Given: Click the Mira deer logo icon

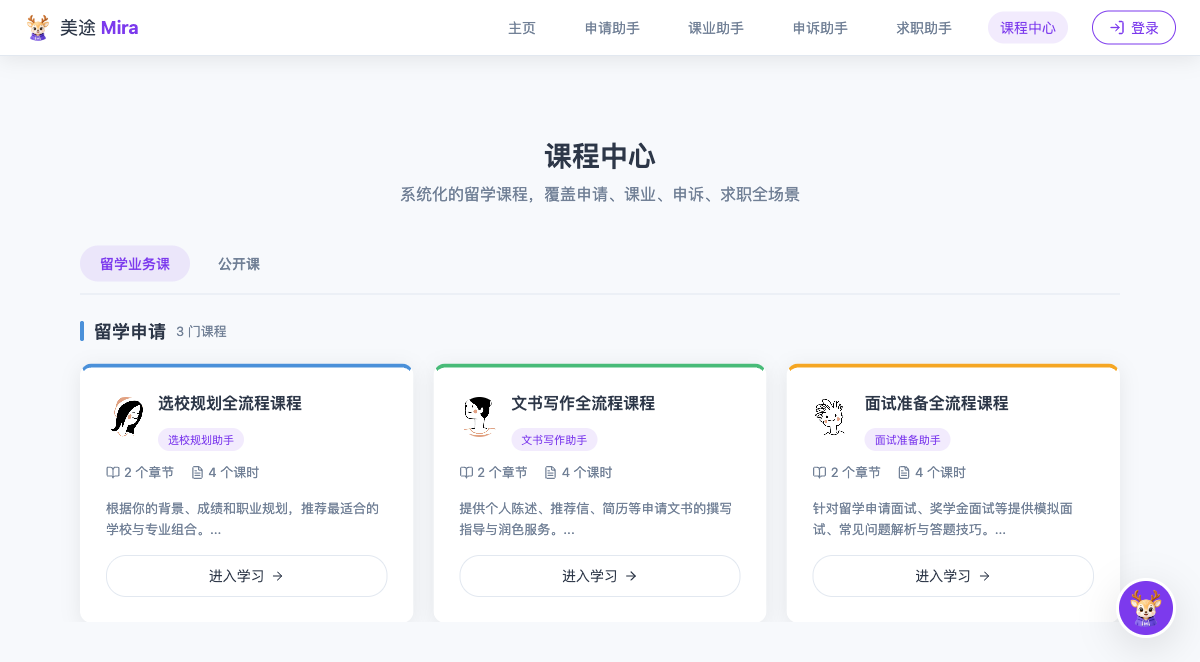Looking at the screenshot, I should tap(38, 28).
